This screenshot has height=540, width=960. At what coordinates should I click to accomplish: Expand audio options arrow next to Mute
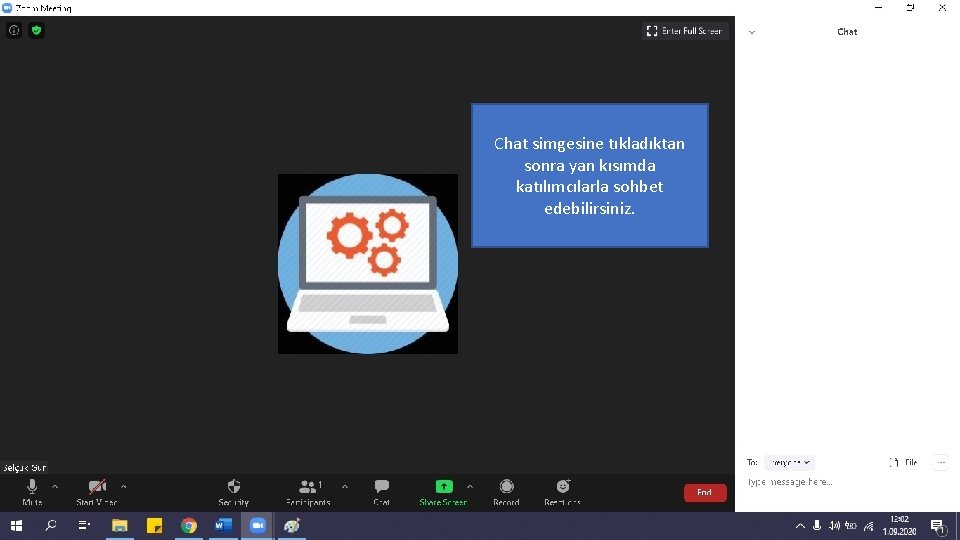[x=55, y=487]
